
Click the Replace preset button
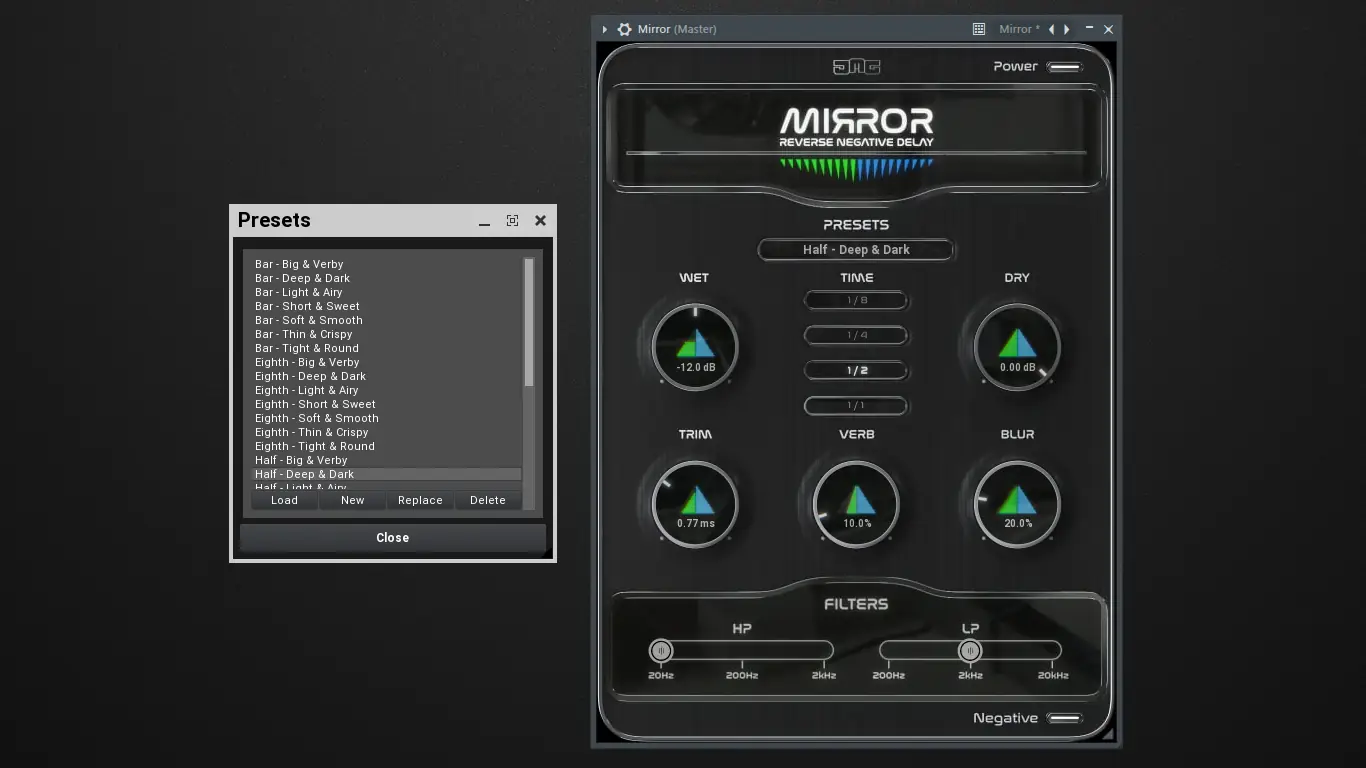tap(420, 500)
